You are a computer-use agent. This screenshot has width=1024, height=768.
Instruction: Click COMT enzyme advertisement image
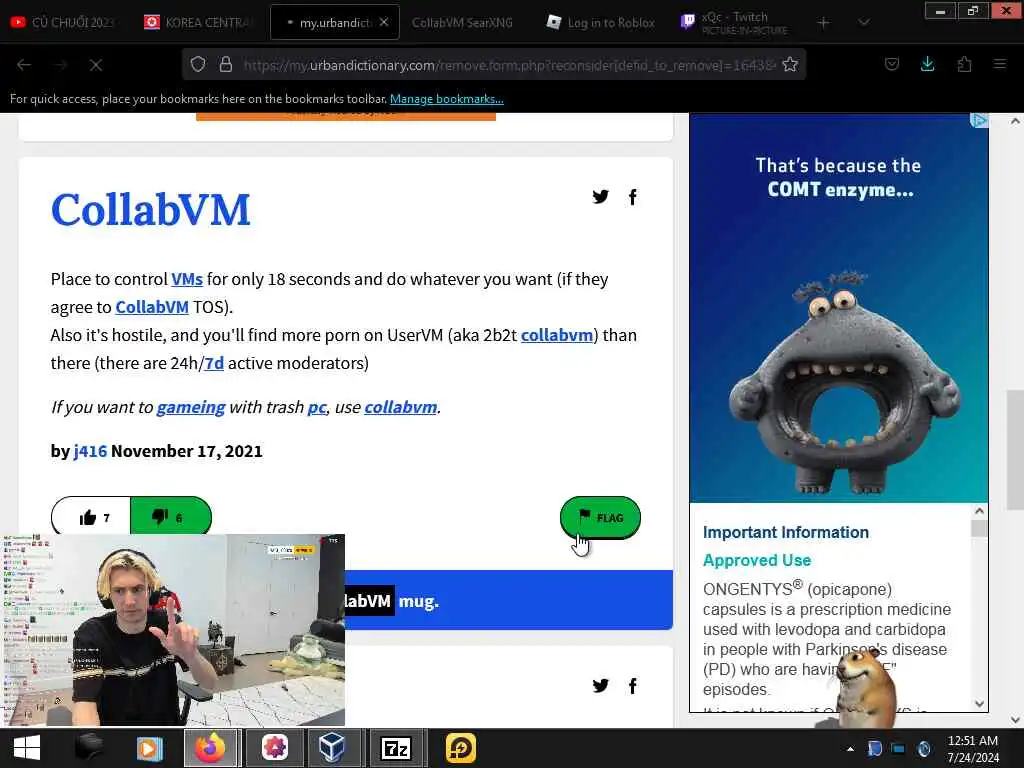point(839,308)
